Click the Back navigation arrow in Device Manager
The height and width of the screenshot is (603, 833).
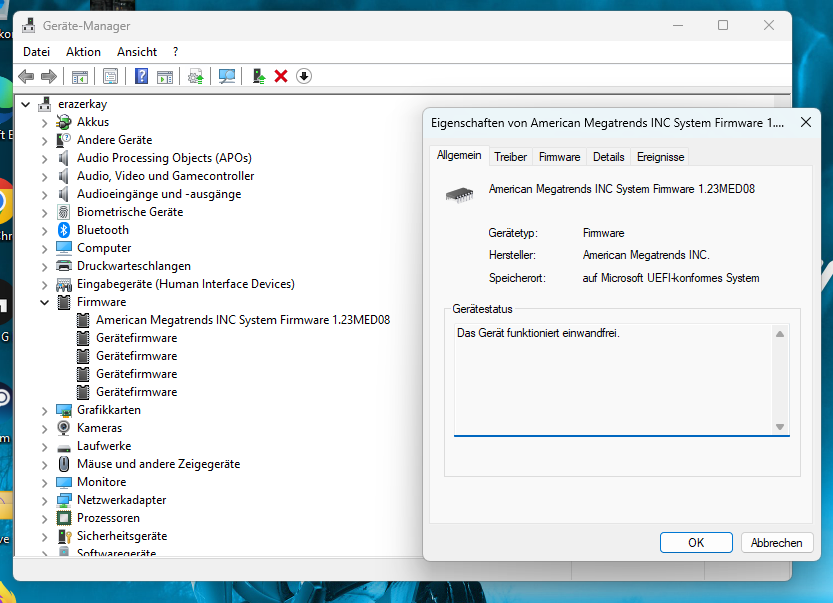click(x=25, y=76)
